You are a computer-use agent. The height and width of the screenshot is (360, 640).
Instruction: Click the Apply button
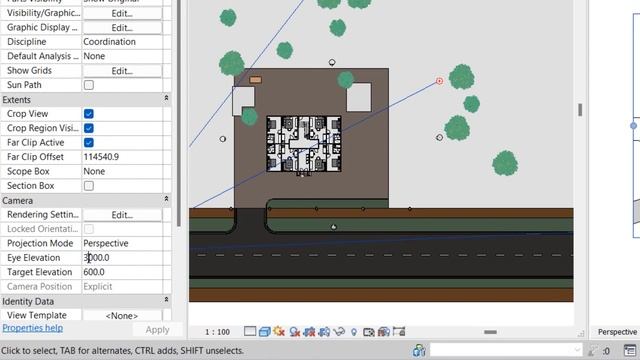point(157,330)
